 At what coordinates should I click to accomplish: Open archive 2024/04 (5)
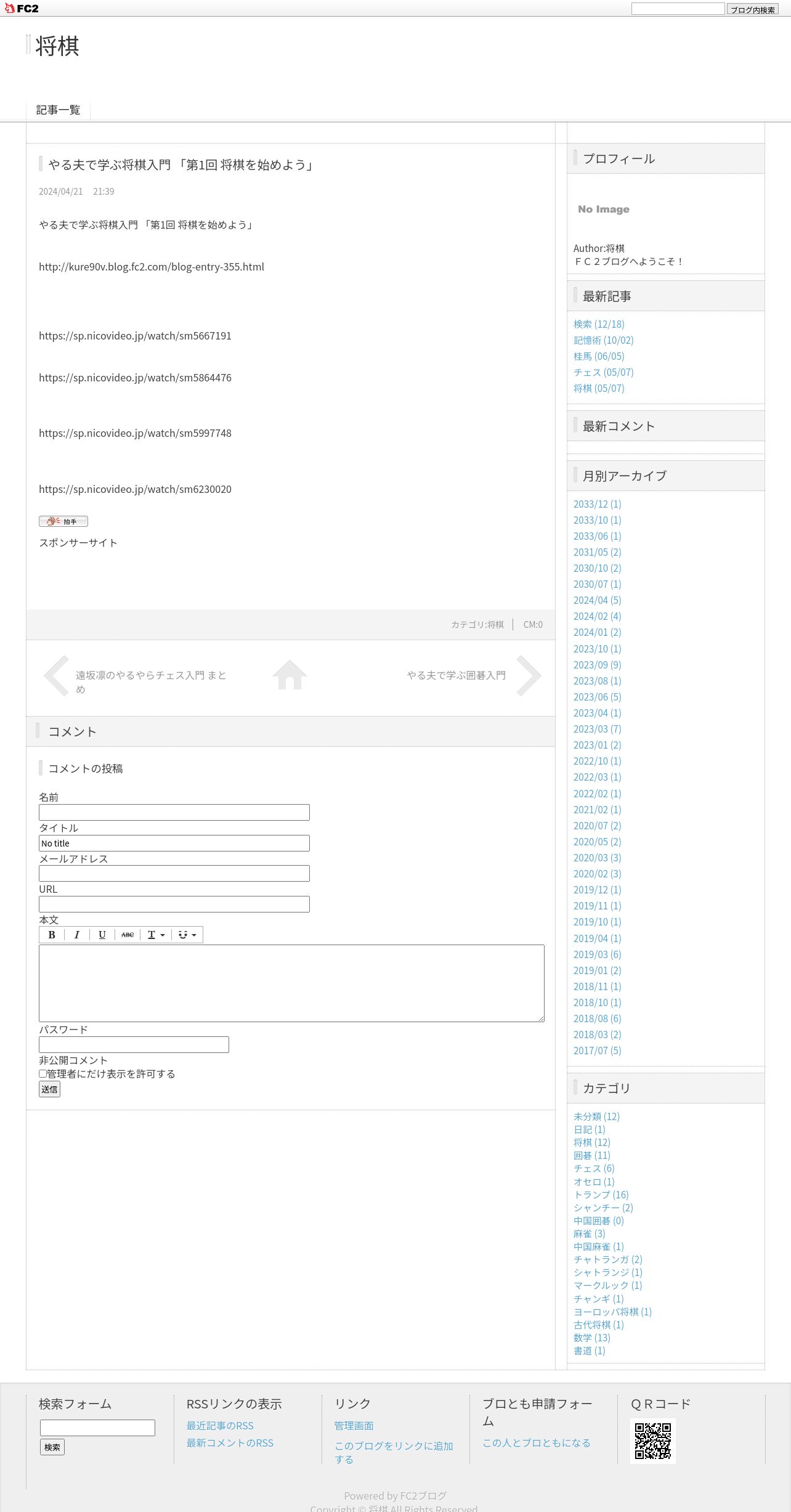(598, 600)
